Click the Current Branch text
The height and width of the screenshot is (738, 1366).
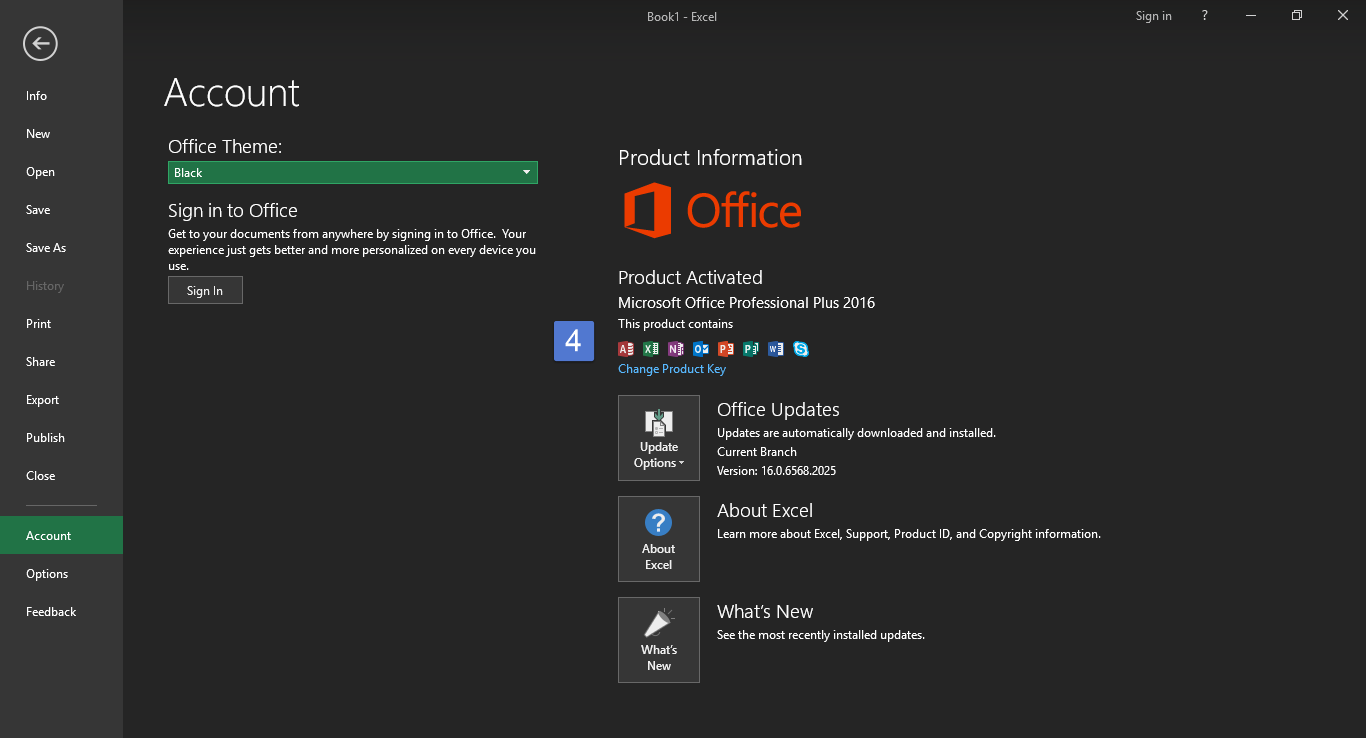[x=757, y=452]
